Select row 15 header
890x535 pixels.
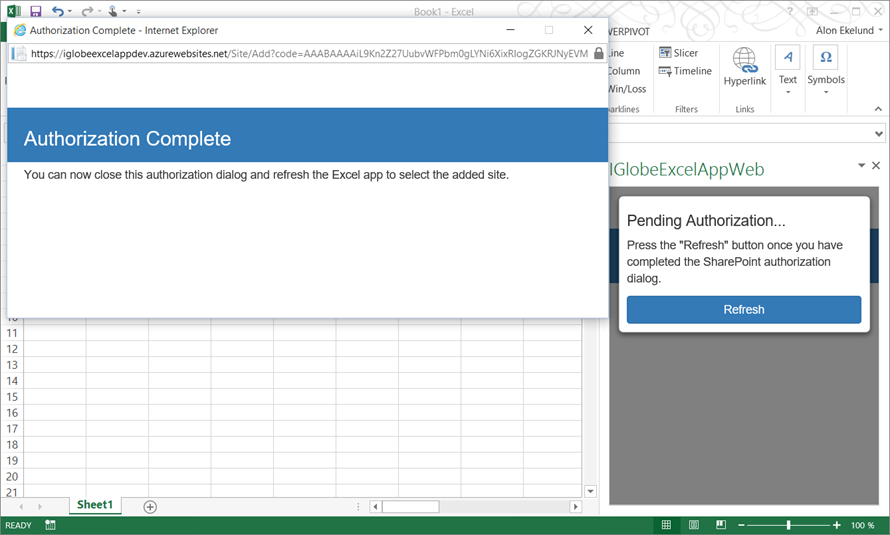[x=12, y=397]
